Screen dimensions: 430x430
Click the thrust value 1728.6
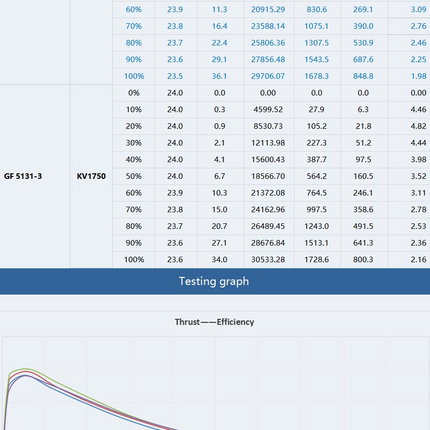(x=316, y=259)
